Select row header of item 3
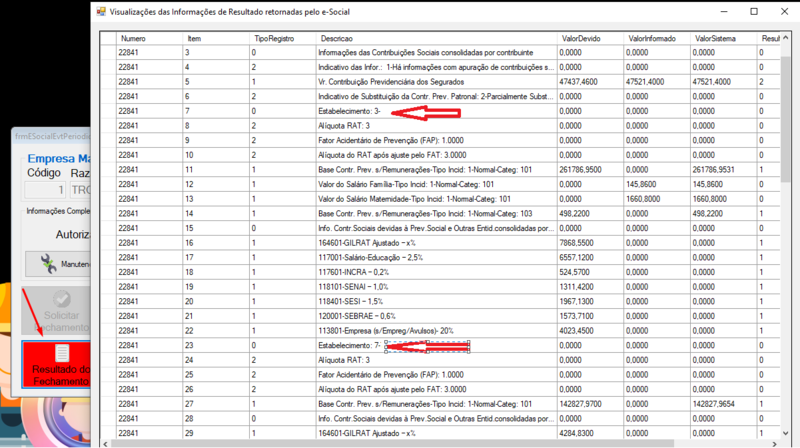This screenshot has height=448, width=800. click(x=108, y=53)
